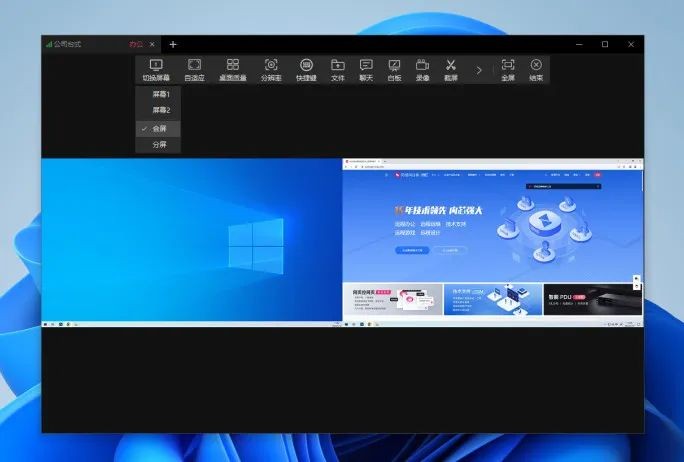Minimize the remote control window

(x=579, y=44)
